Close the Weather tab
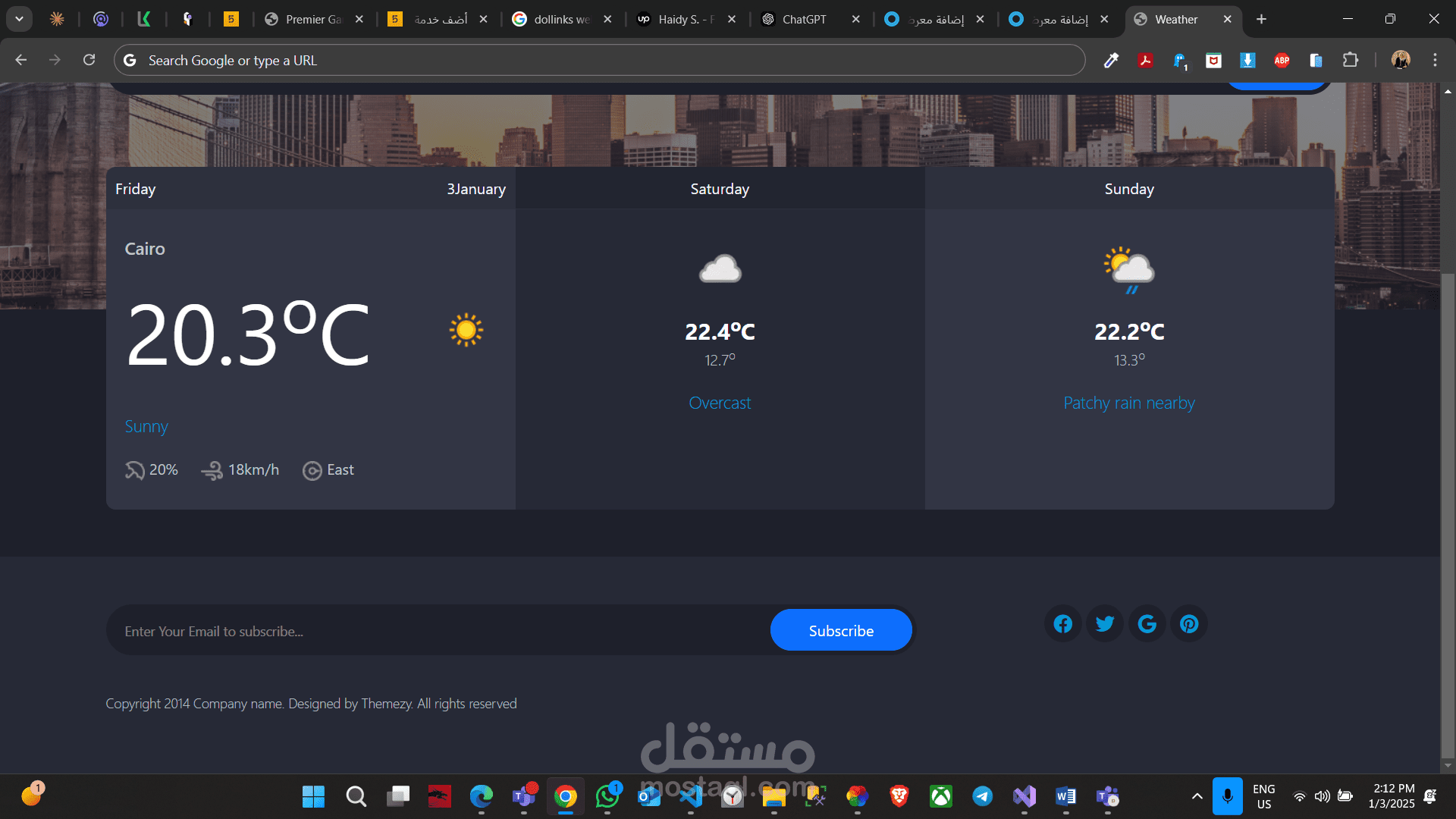 click(1227, 19)
